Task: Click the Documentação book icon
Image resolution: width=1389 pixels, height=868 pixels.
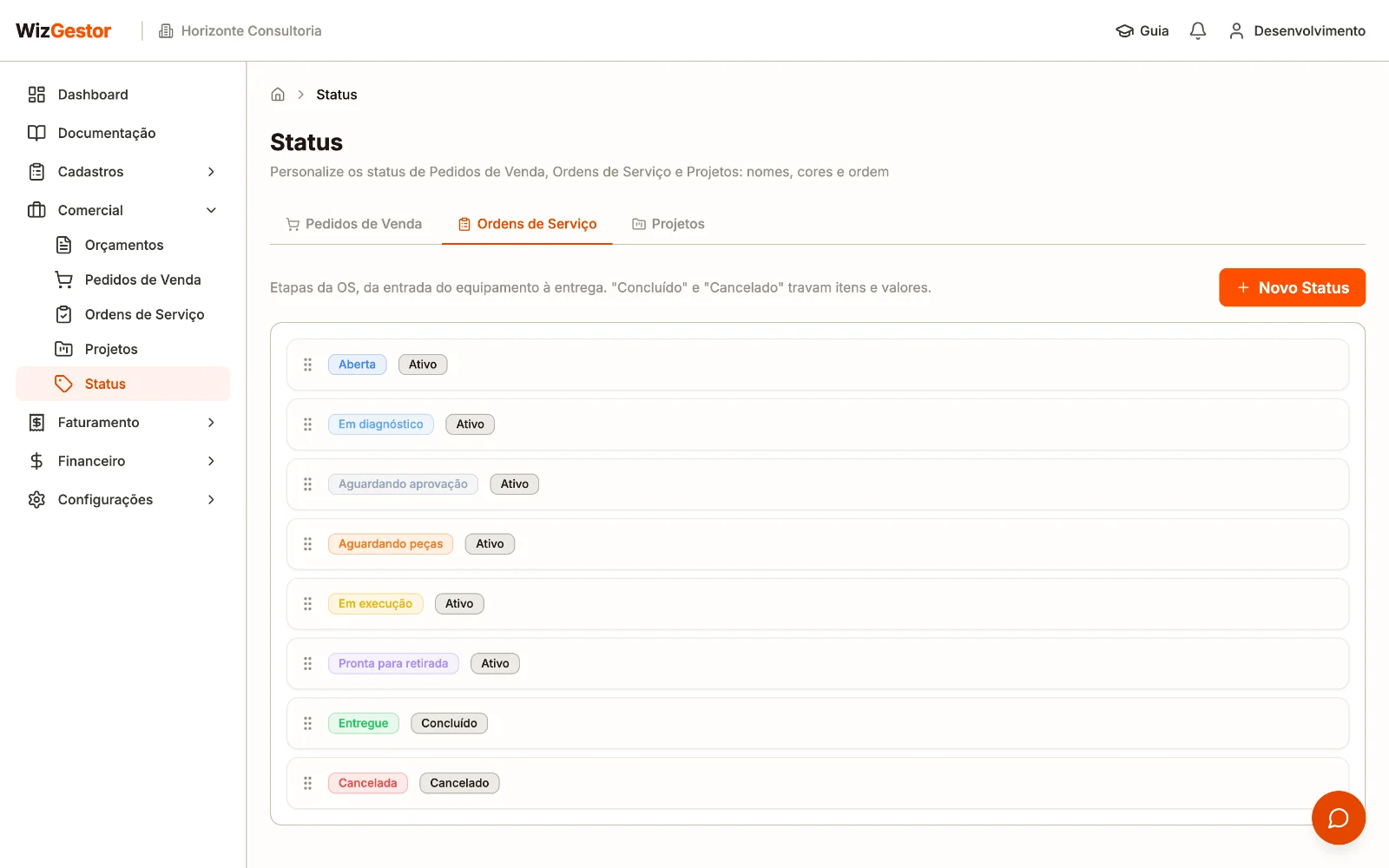Action: click(x=36, y=133)
